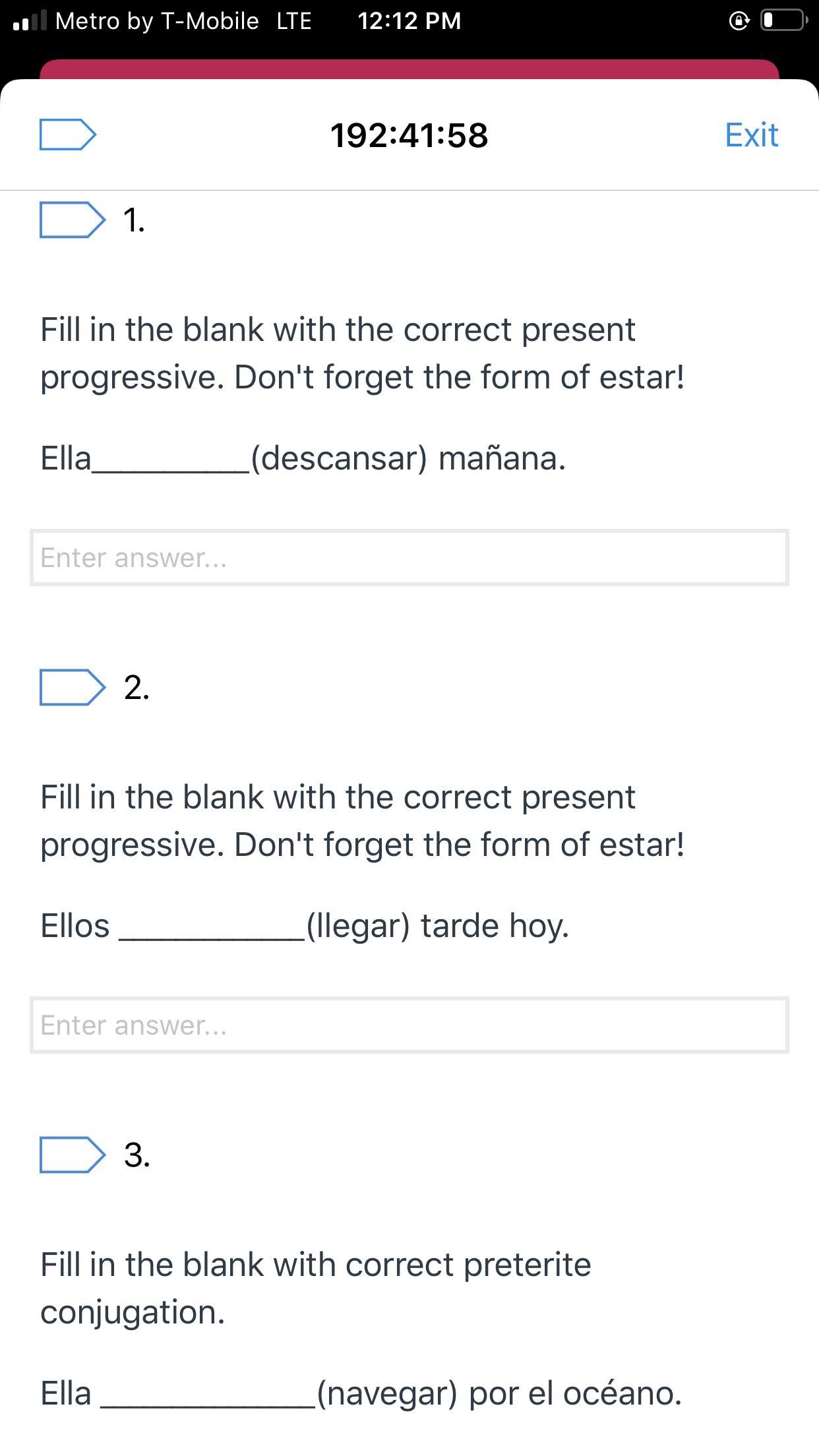The height and width of the screenshot is (1456, 819).
Task: Tap the 12:12 PM clock in status bar
Action: coord(409,21)
